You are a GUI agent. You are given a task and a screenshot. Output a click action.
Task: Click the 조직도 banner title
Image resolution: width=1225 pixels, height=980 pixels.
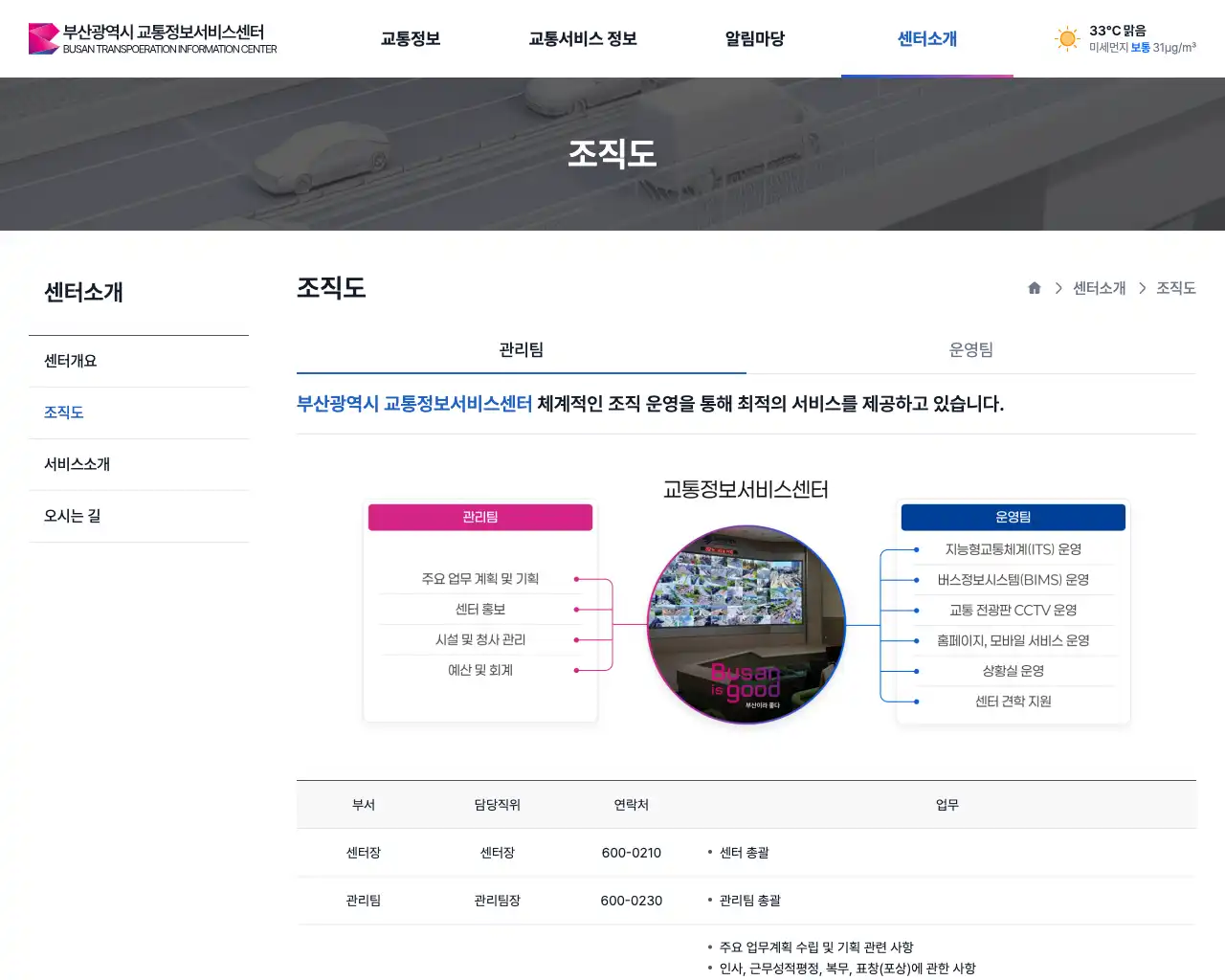[x=612, y=154]
